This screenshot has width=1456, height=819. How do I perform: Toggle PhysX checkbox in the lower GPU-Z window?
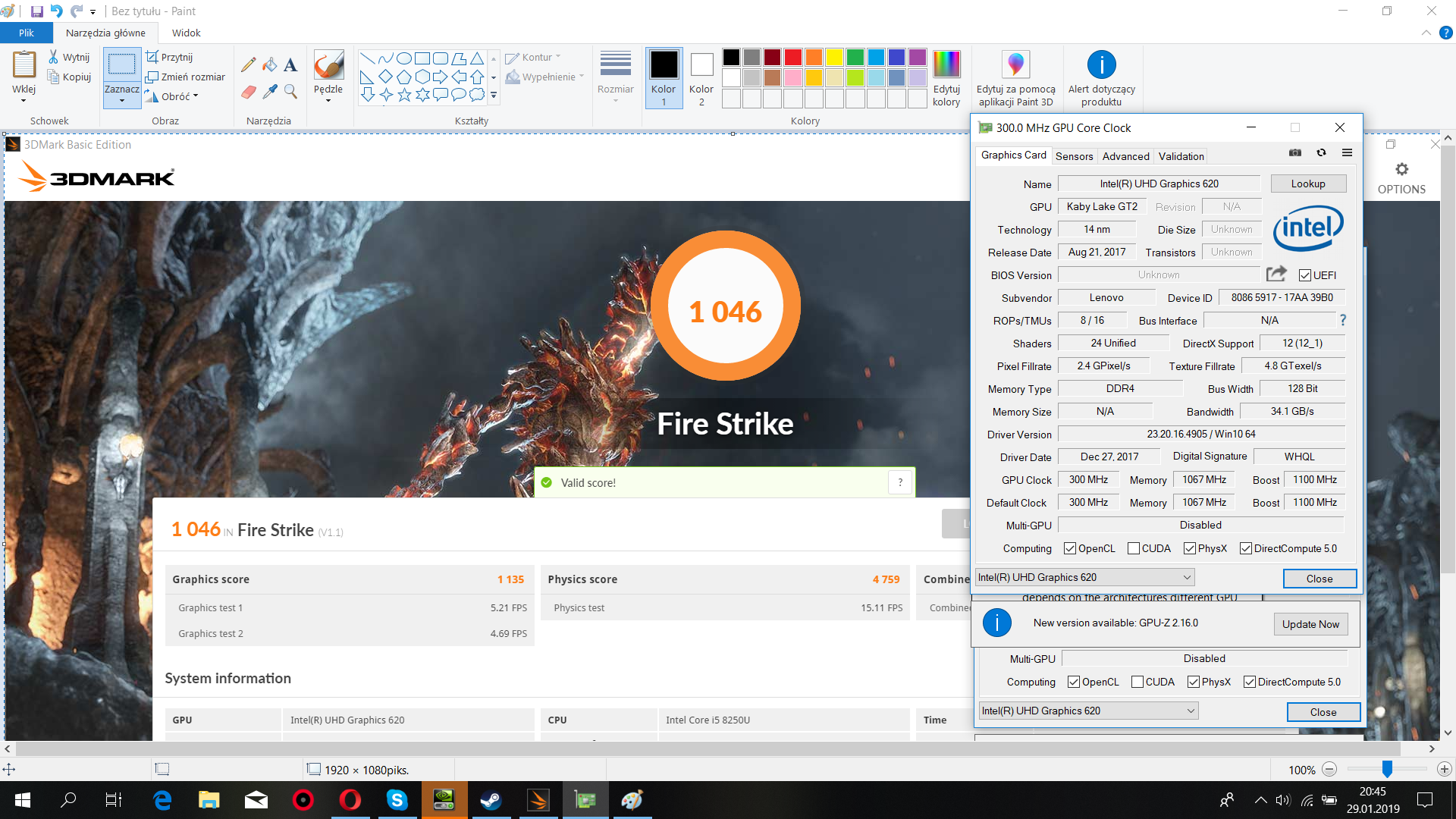[1194, 682]
